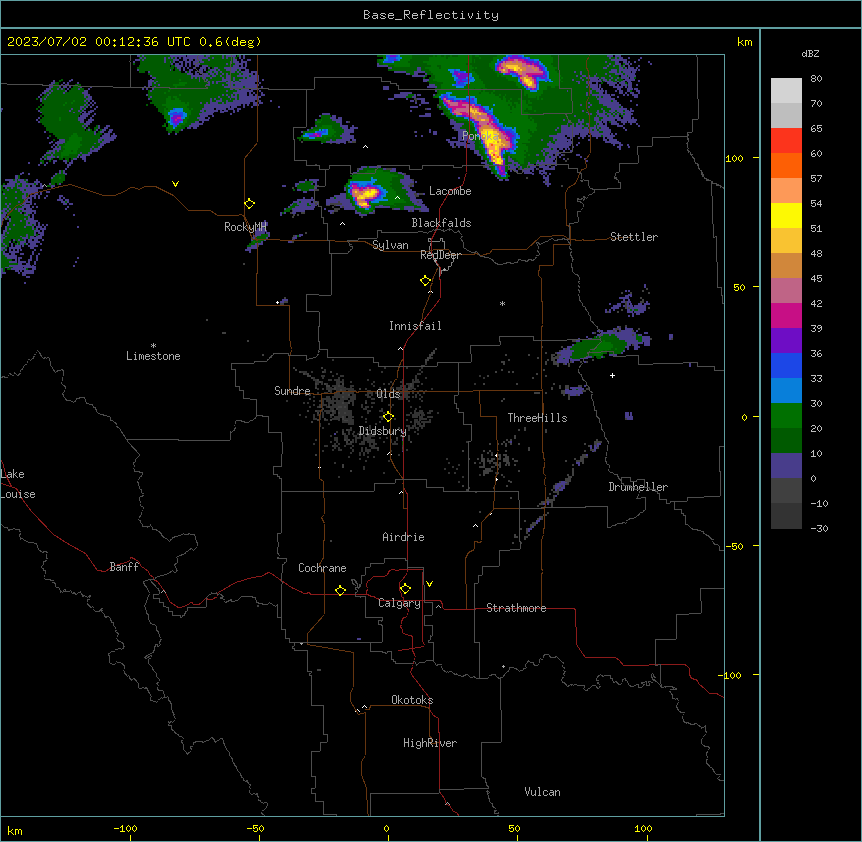Screen dimensions: 862x842
Task: Click the yellow diamond marker near RockyMH
Action: (x=249, y=204)
